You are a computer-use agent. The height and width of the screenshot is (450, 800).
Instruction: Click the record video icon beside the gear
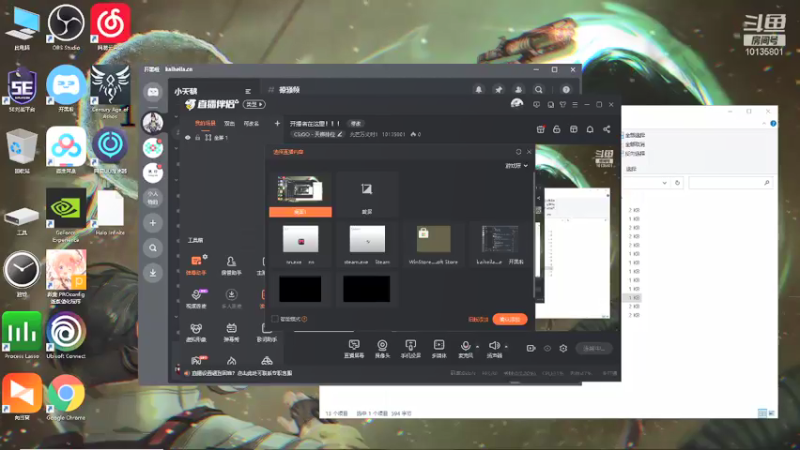click(x=531, y=348)
